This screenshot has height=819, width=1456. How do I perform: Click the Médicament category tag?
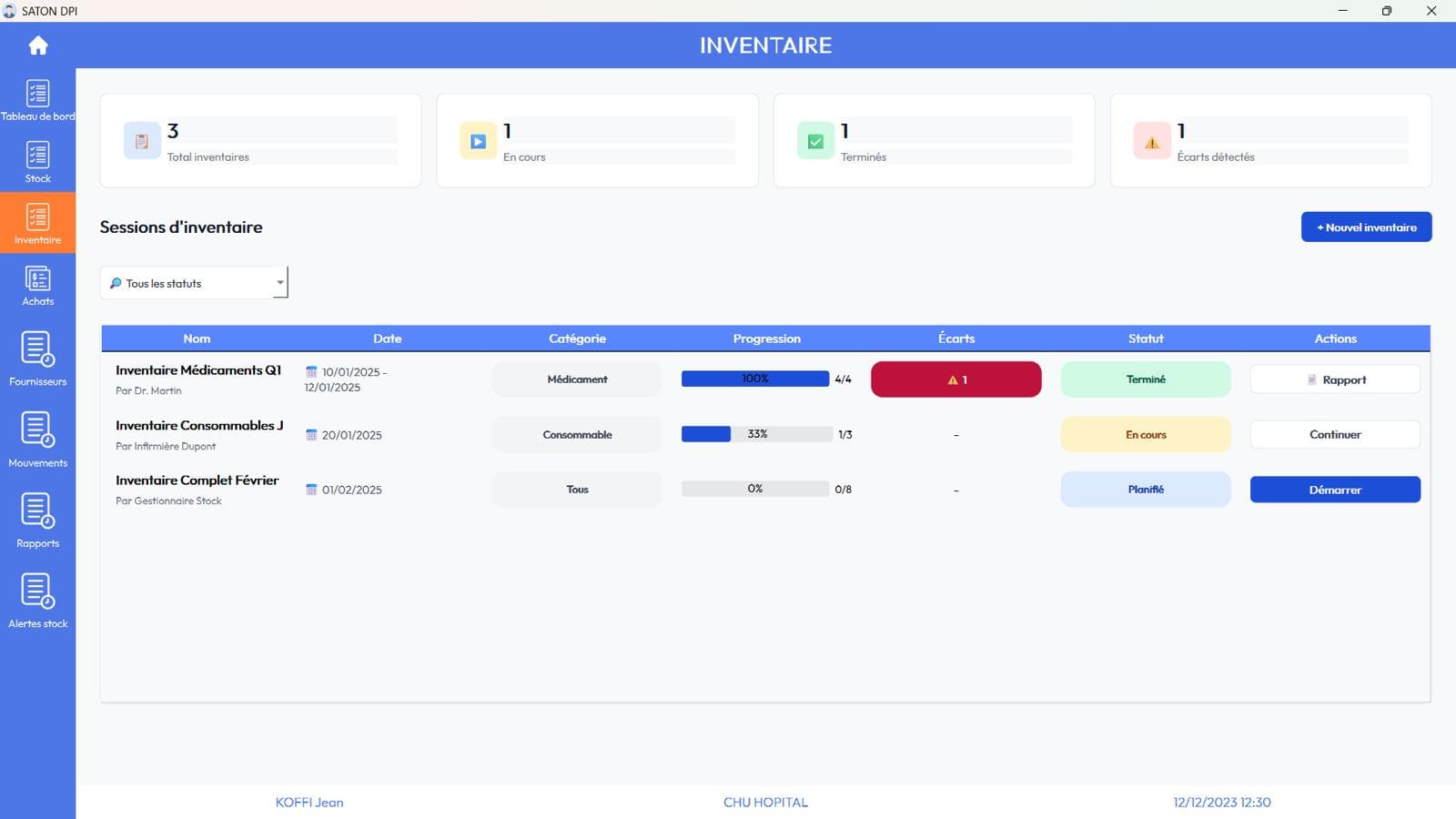(577, 379)
